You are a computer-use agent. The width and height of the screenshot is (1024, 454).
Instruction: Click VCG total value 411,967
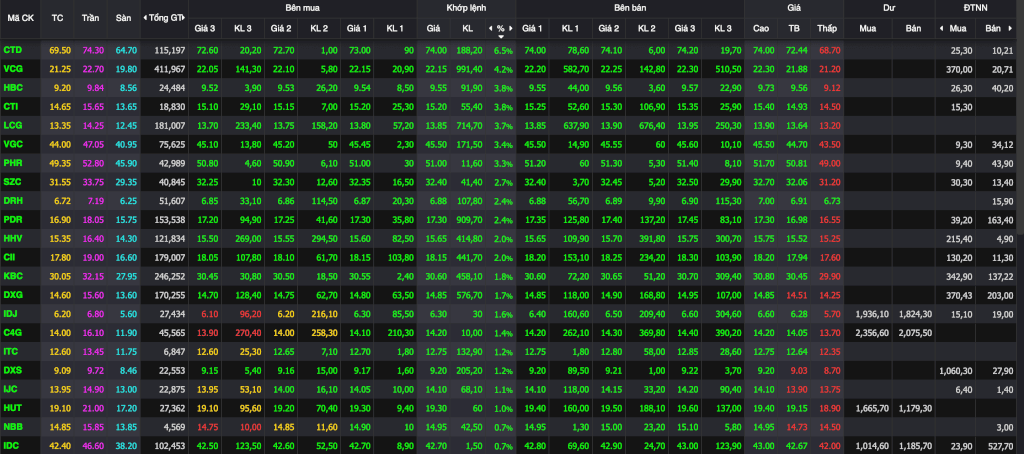tap(170, 69)
